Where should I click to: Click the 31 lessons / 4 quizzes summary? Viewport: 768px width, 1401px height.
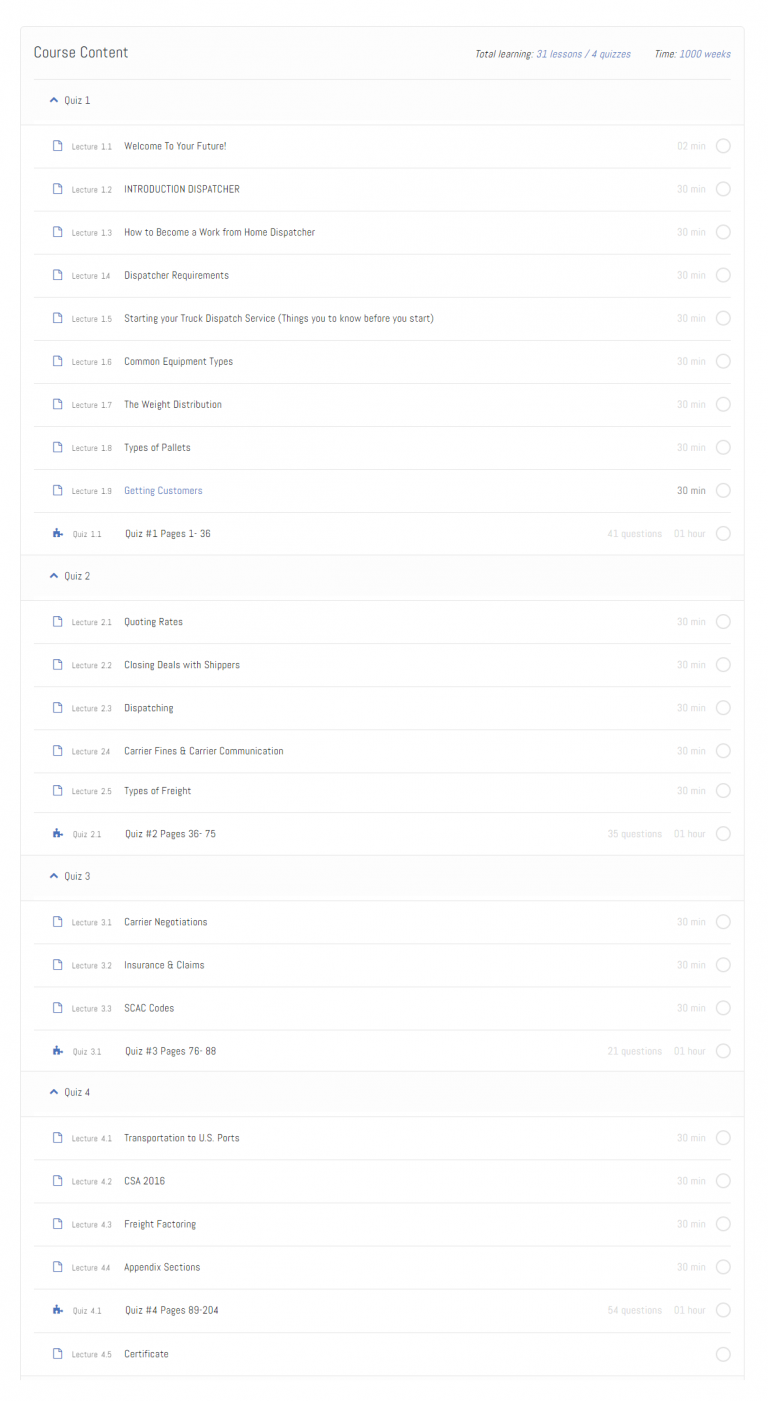(583, 54)
